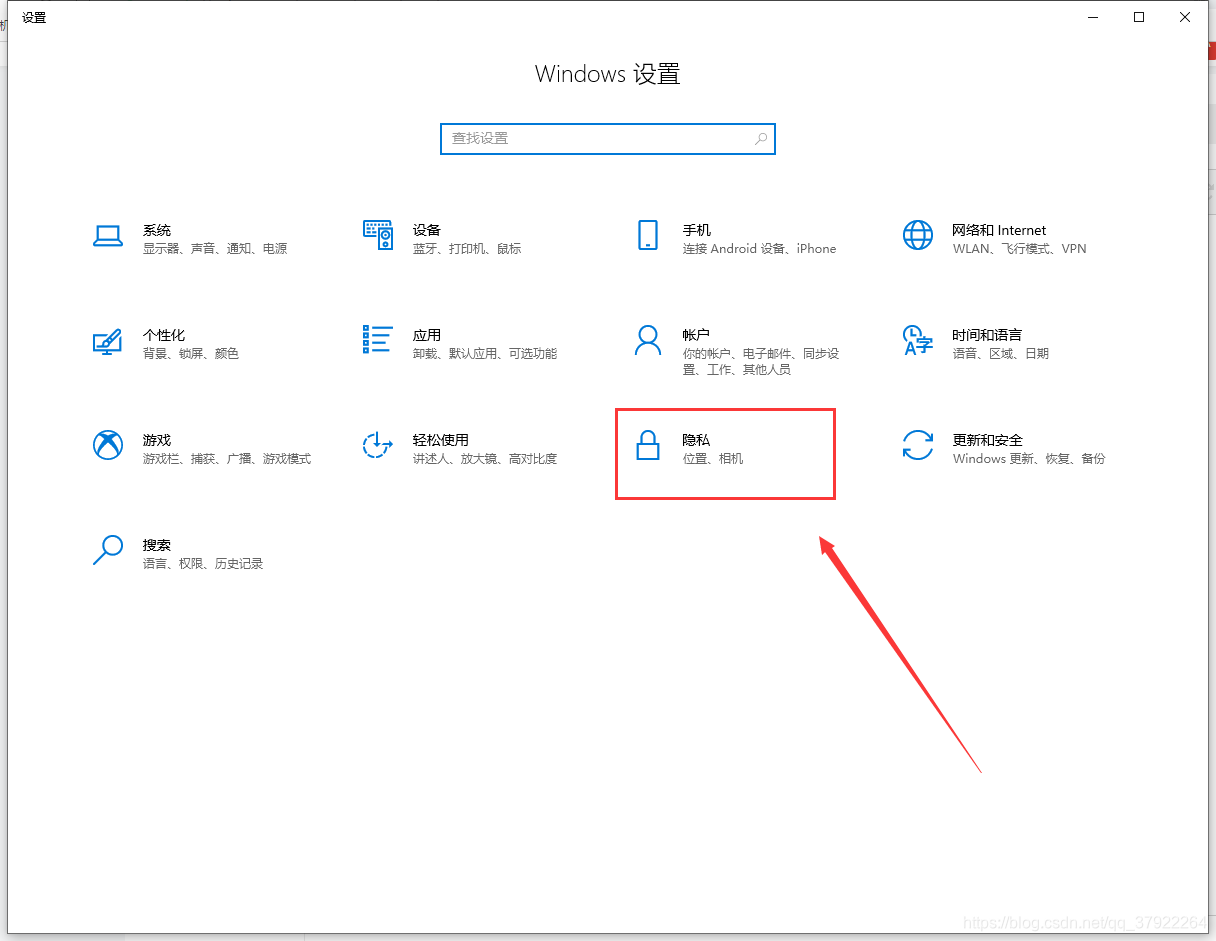Click the 连接 Android 设备、iPhone description
Image resolution: width=1216 pixels, height=941 pixels.
(x=759, y=249)
